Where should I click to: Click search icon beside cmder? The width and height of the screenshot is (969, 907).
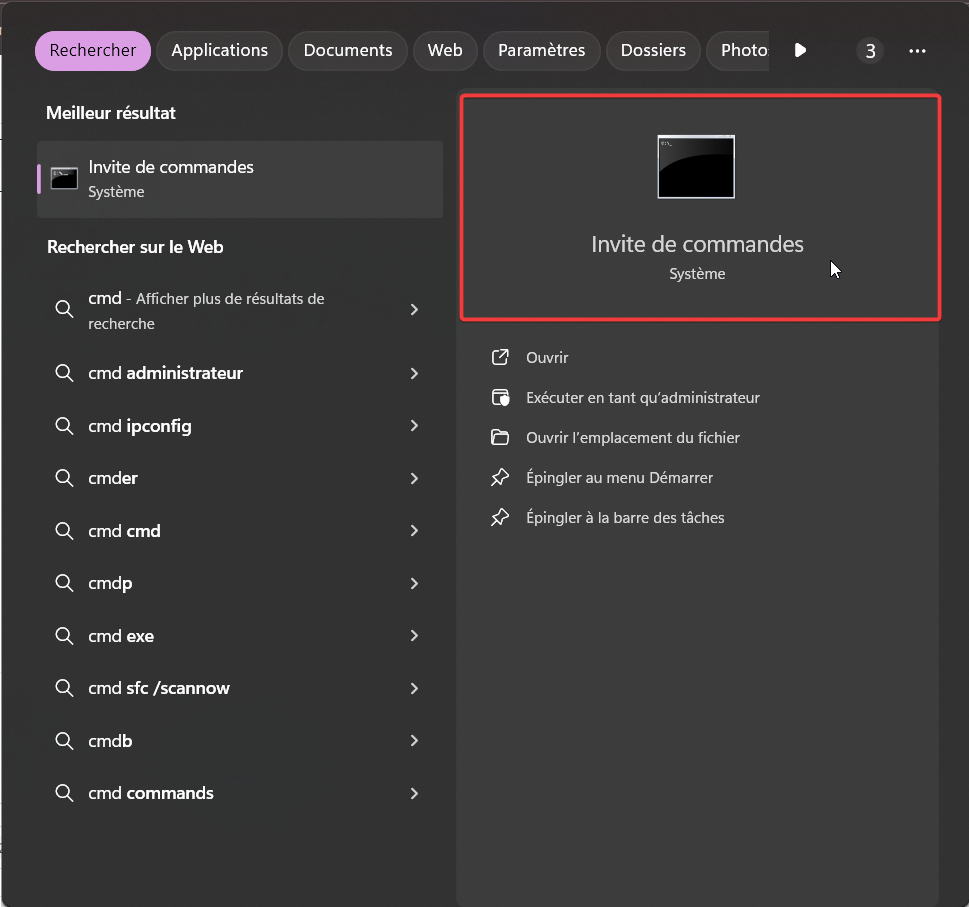point(64,478)
